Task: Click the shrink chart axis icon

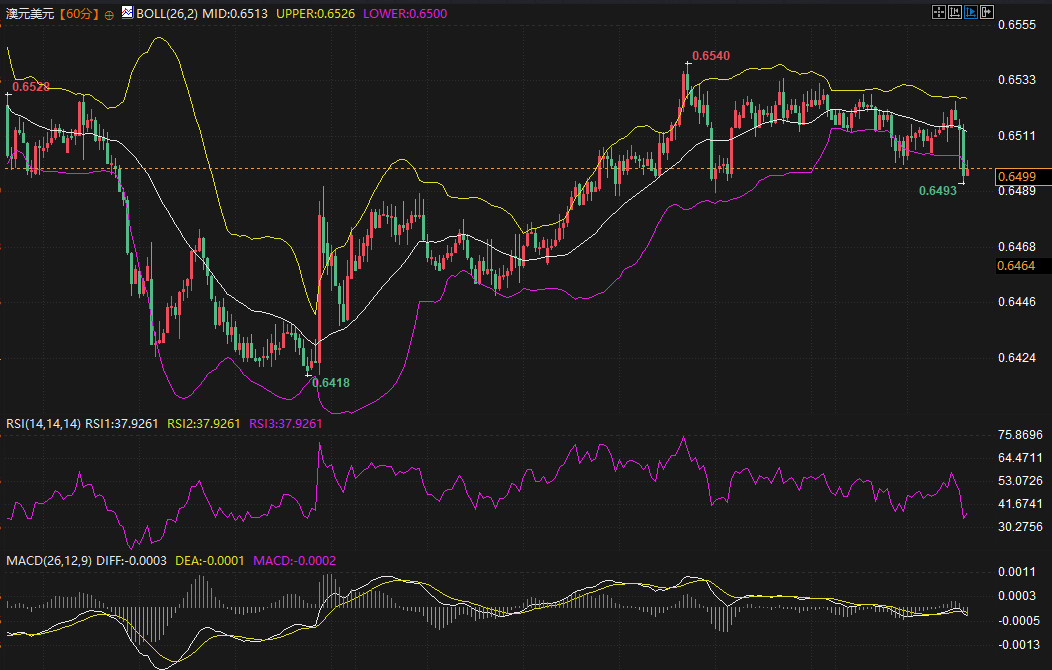Action: [955, 12]
